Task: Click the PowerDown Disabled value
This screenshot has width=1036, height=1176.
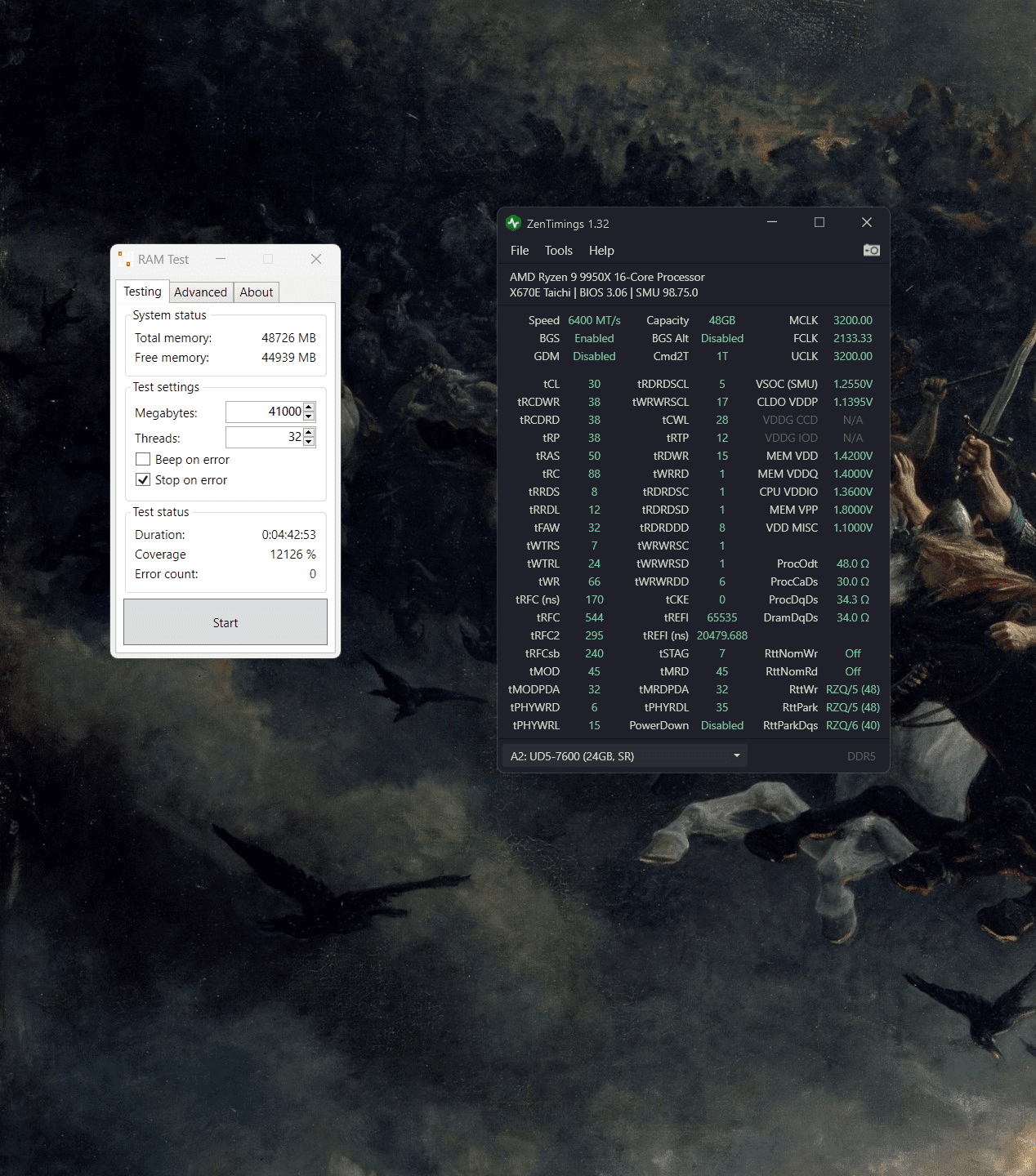Action: [x=722, y=725]
